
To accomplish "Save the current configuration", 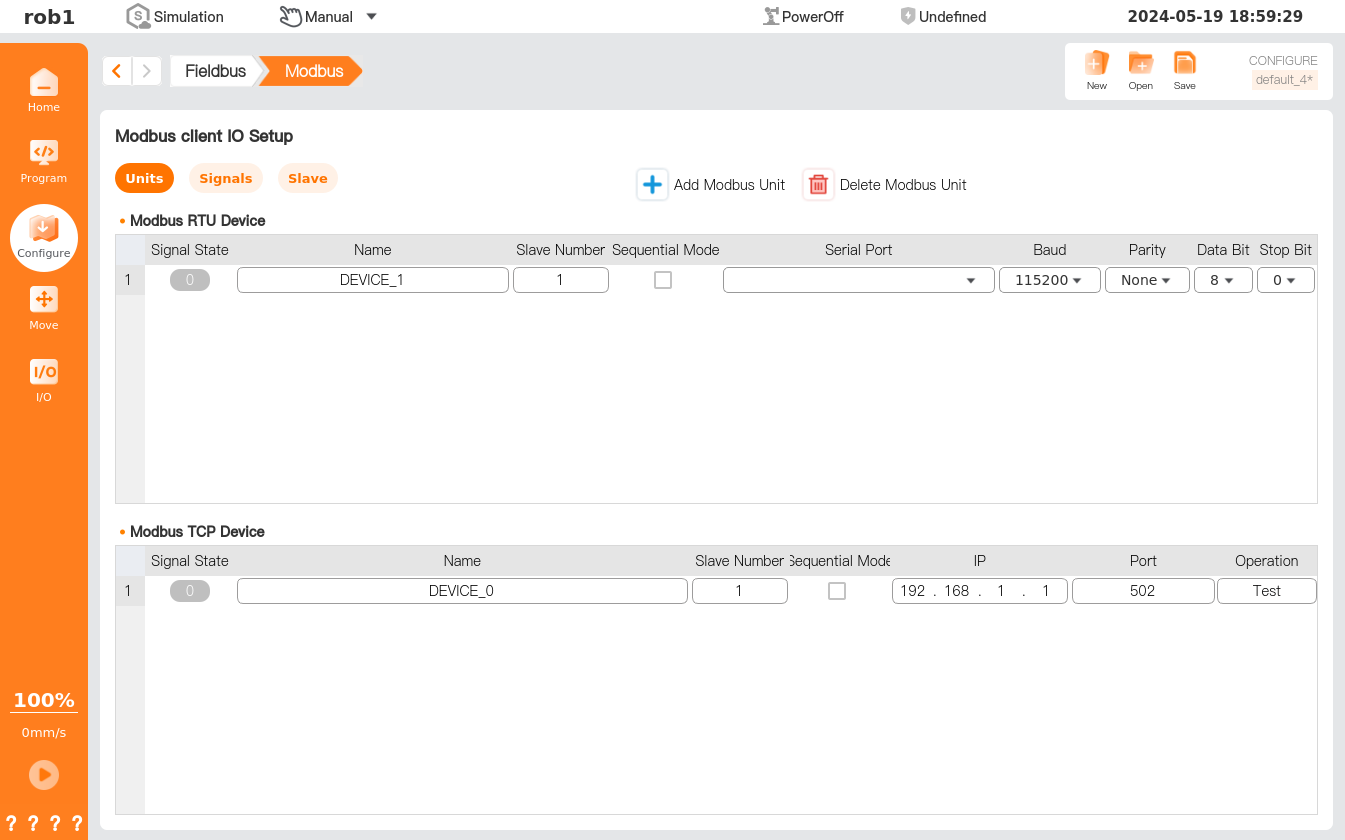I will 1184,65.
